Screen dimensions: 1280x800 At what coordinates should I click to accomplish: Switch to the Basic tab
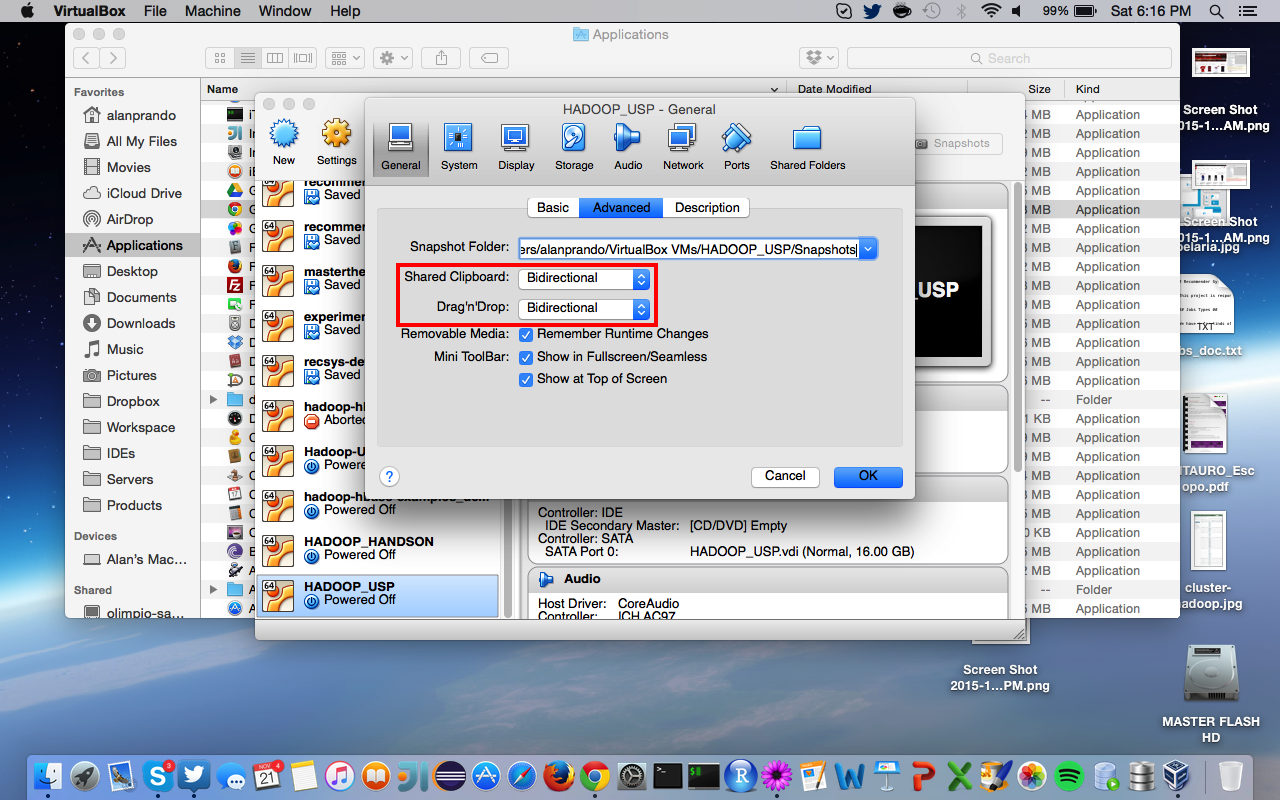[553, 208]
